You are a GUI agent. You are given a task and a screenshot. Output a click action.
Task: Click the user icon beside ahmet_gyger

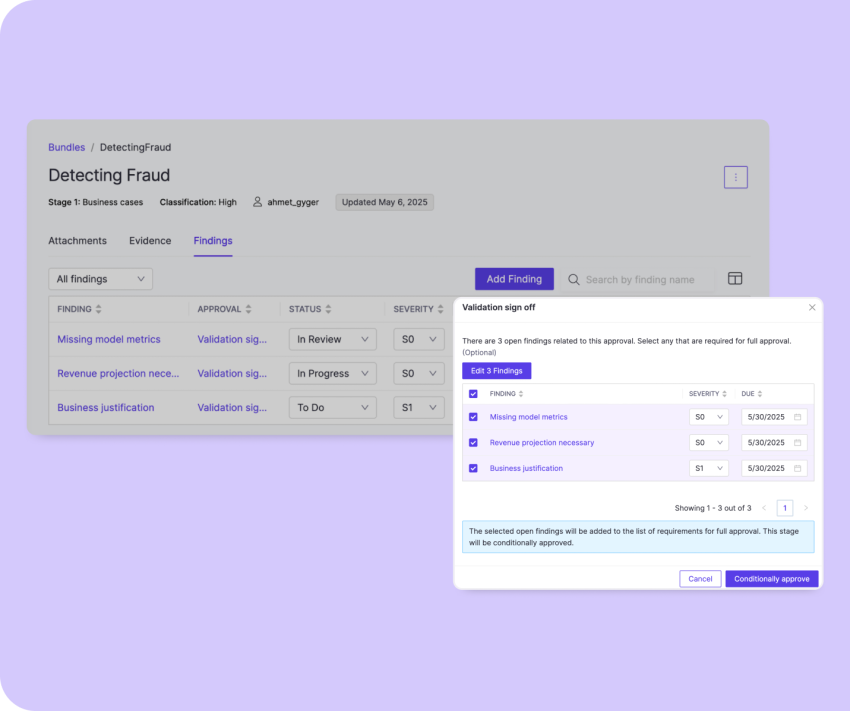click(x=257, y=202)
